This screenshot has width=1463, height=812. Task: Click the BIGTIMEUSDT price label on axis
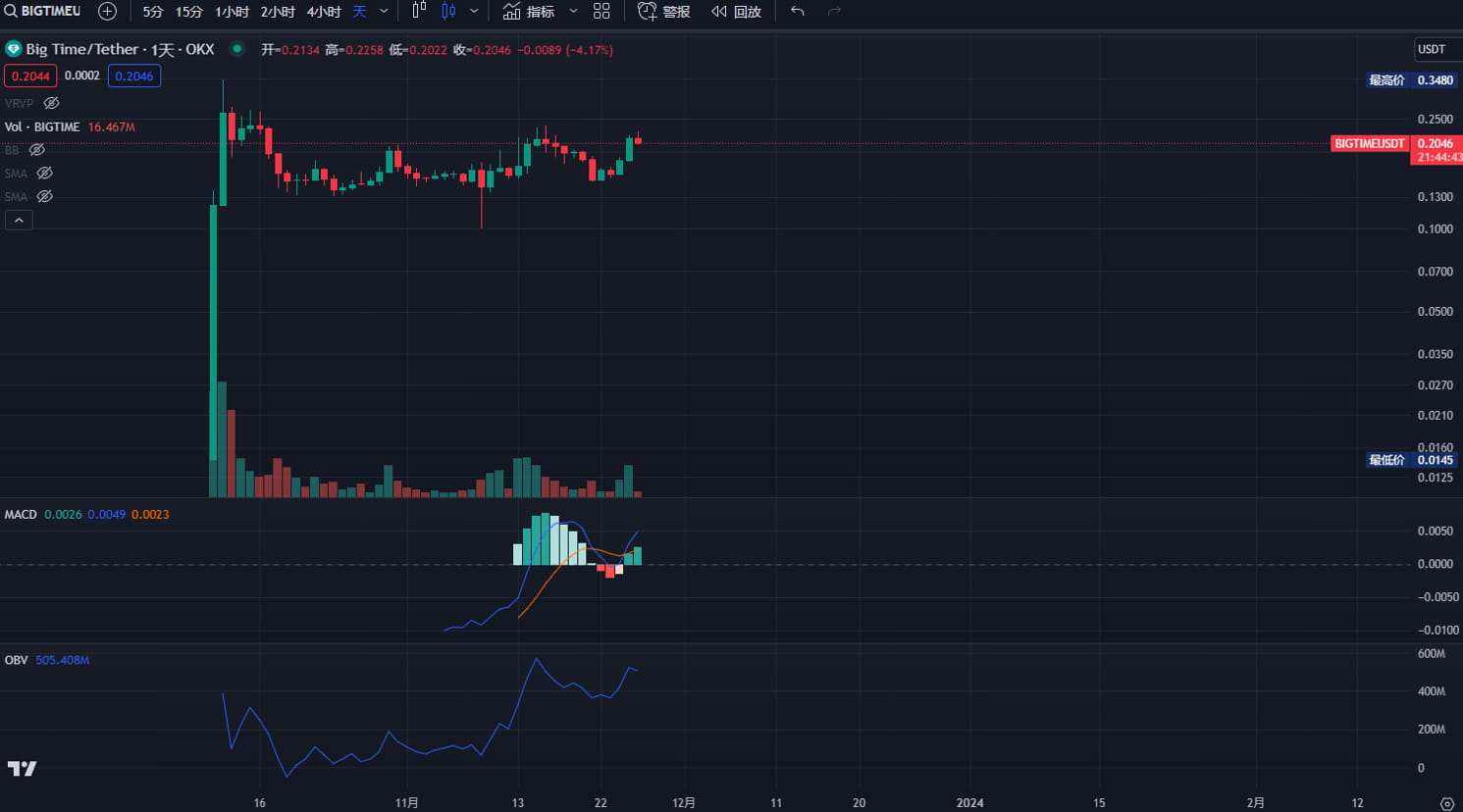coord(1370,143)
